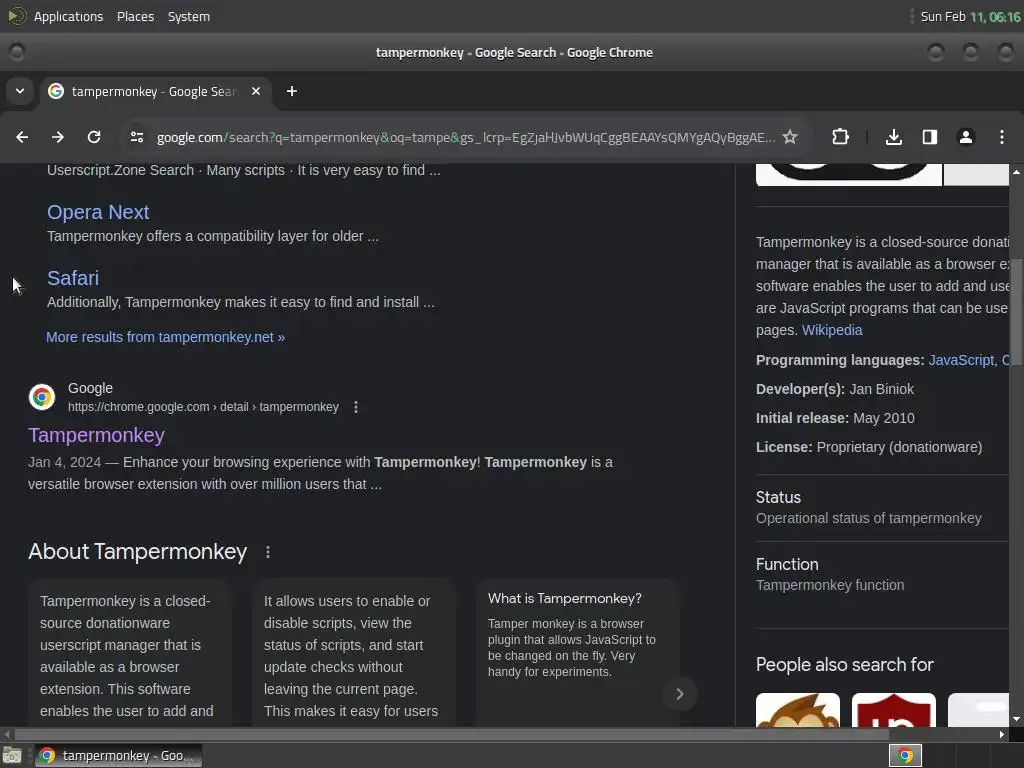Click Developer(s): Jan Biniok text
The width and height of the screenshot is (1024, 768).
pos(835,389)
